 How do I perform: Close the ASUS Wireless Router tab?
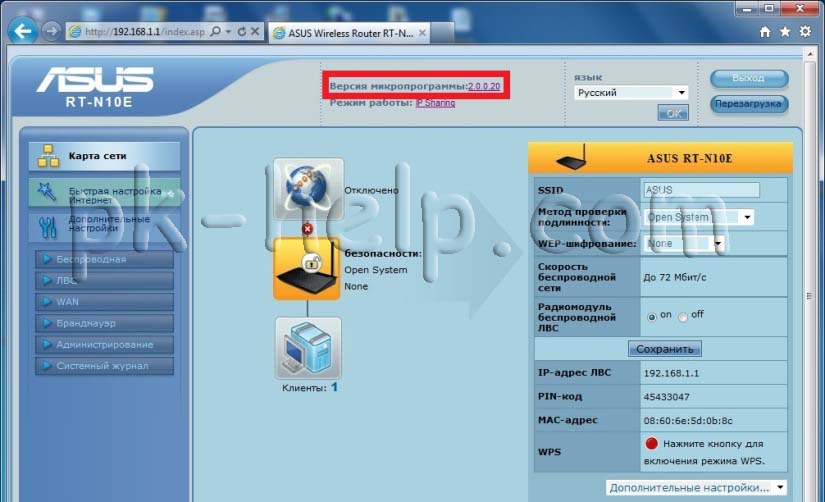coord(422,33)
